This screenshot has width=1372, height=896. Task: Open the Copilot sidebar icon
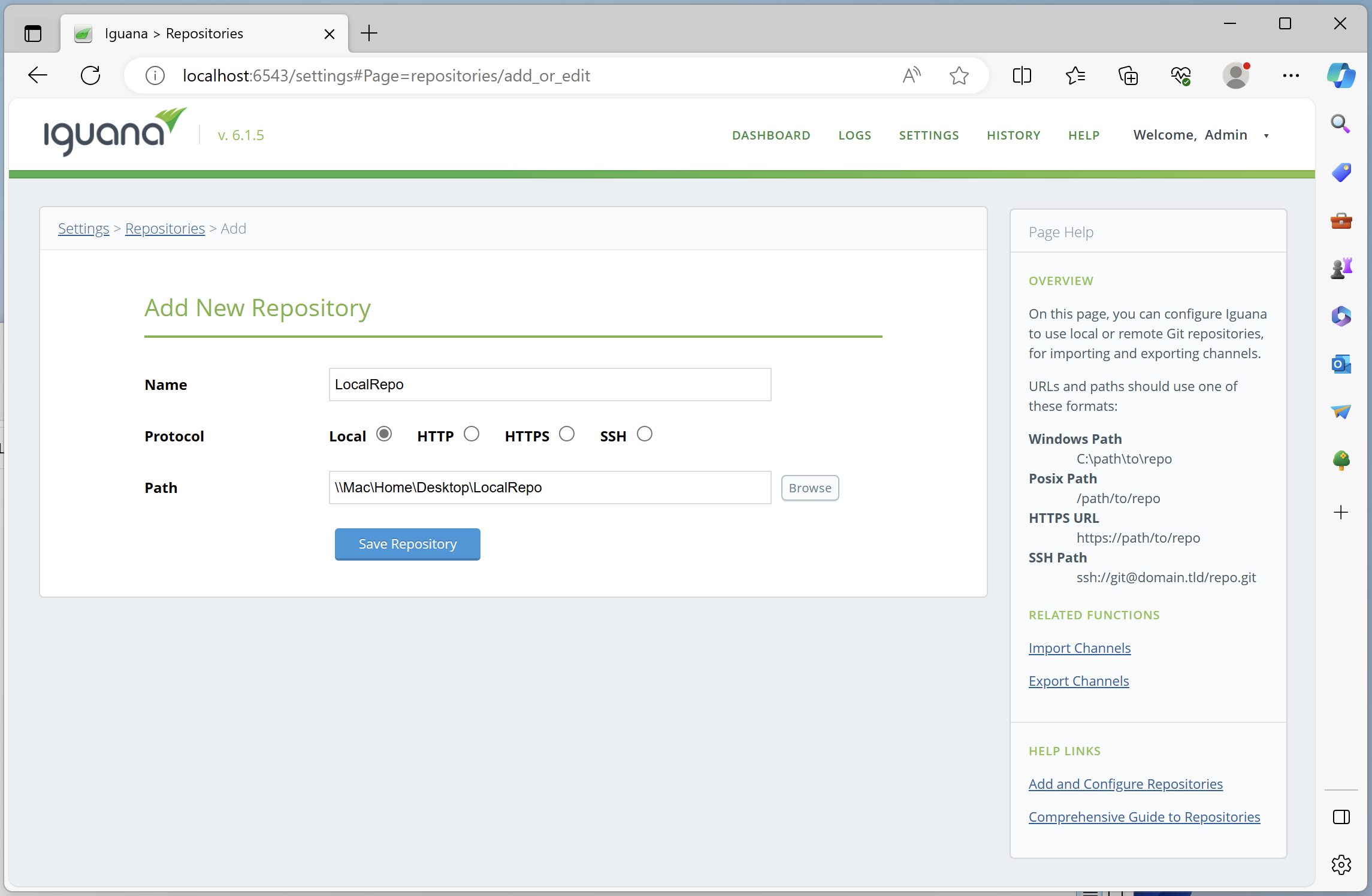[1340, 75]
